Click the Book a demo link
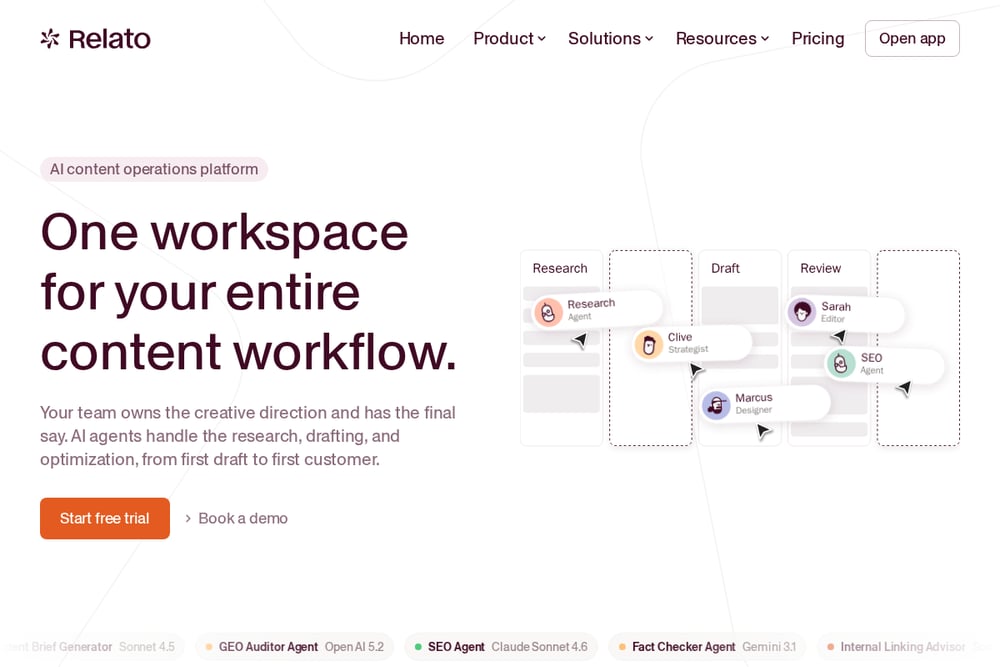Image resolution: width=1000 pixels, height=667 pixels. [x=243, y=518]
